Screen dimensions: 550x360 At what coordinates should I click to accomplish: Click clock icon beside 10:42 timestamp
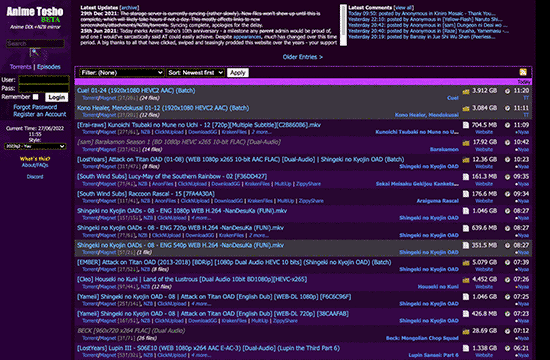click(x=507, y=142)
